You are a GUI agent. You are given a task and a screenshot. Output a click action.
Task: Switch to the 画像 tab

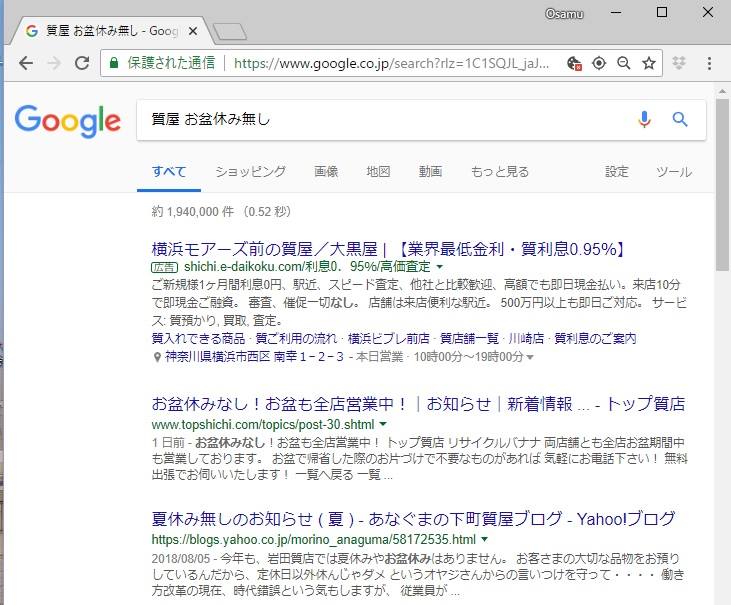[326, 172]
